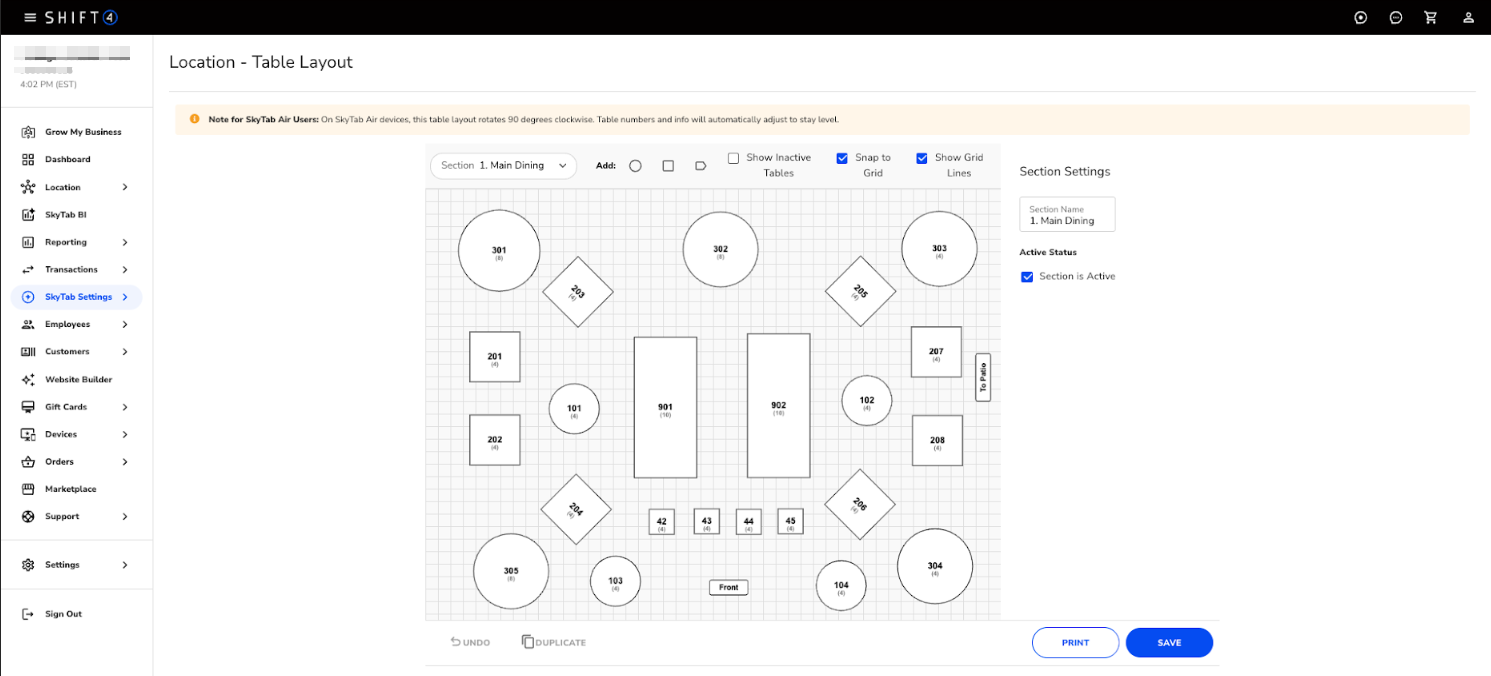
Task: Click the Section Name input field
Action: pyautogui.click(x=1067, y=216)
